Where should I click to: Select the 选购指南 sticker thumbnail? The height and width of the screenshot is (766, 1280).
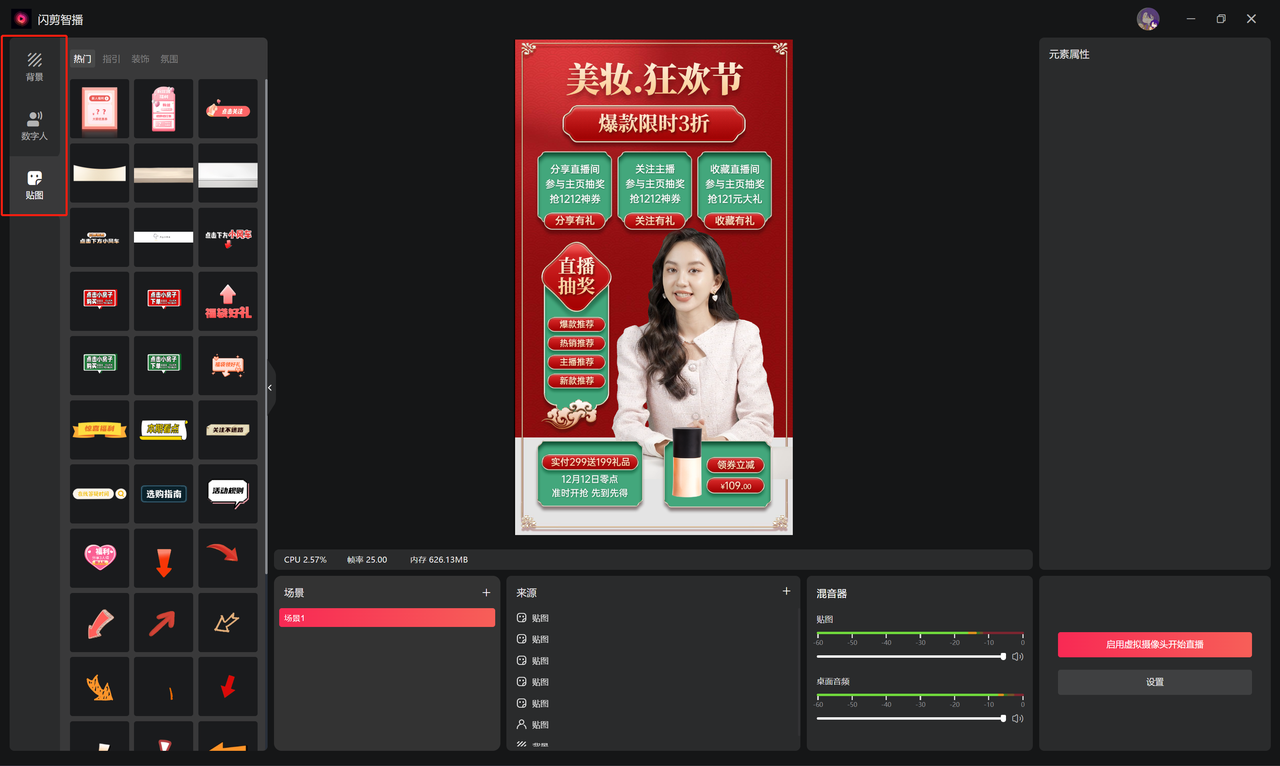(x=163, y=493)
